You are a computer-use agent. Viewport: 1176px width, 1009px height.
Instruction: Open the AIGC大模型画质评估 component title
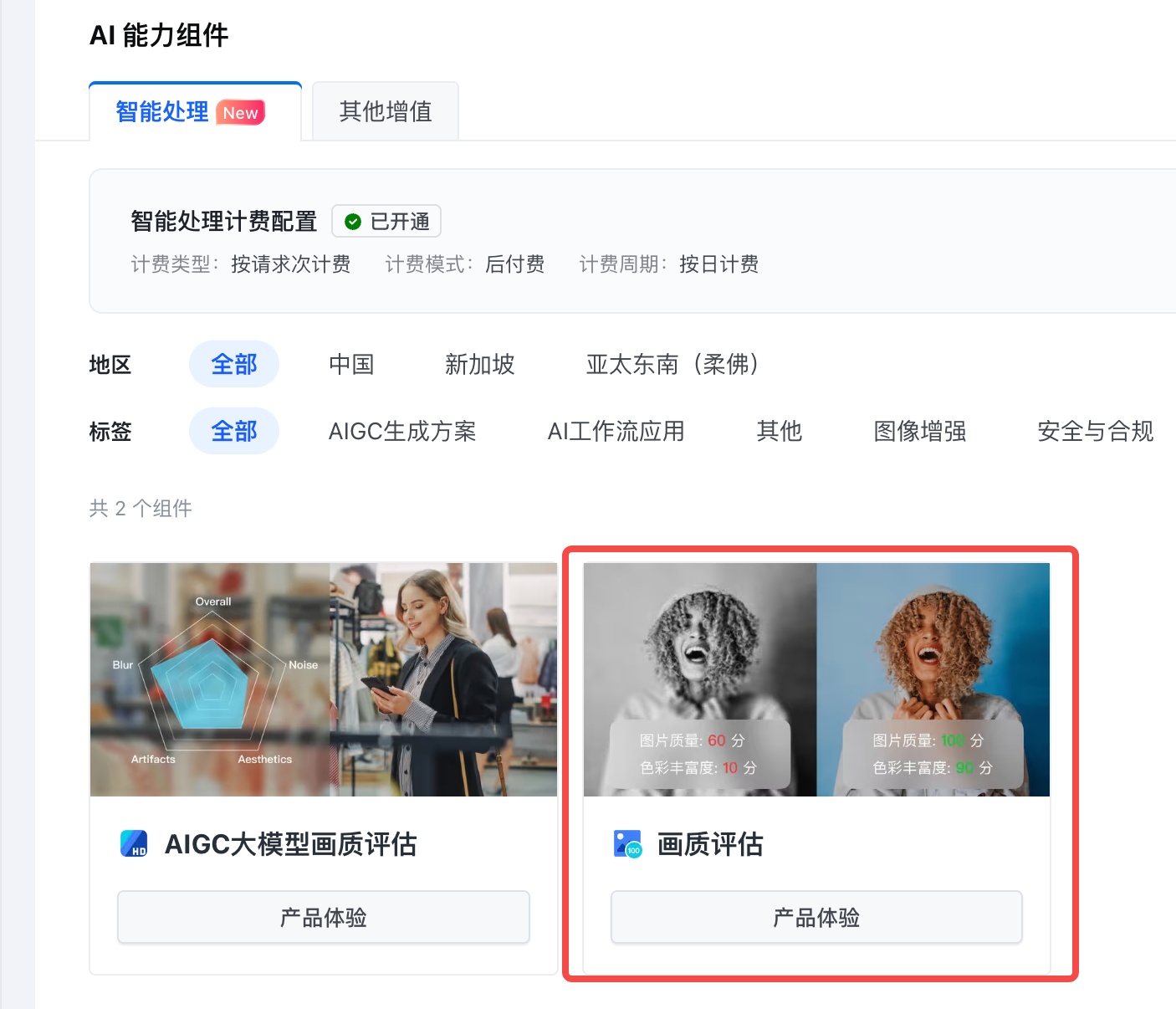coord(291,844)
